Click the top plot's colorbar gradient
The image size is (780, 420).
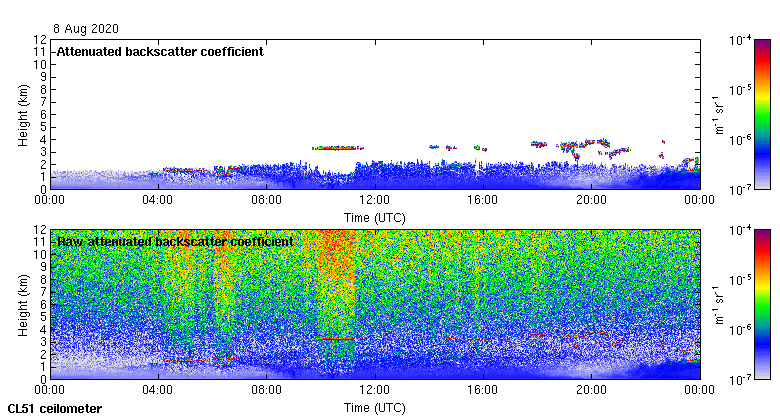[762, 114]
